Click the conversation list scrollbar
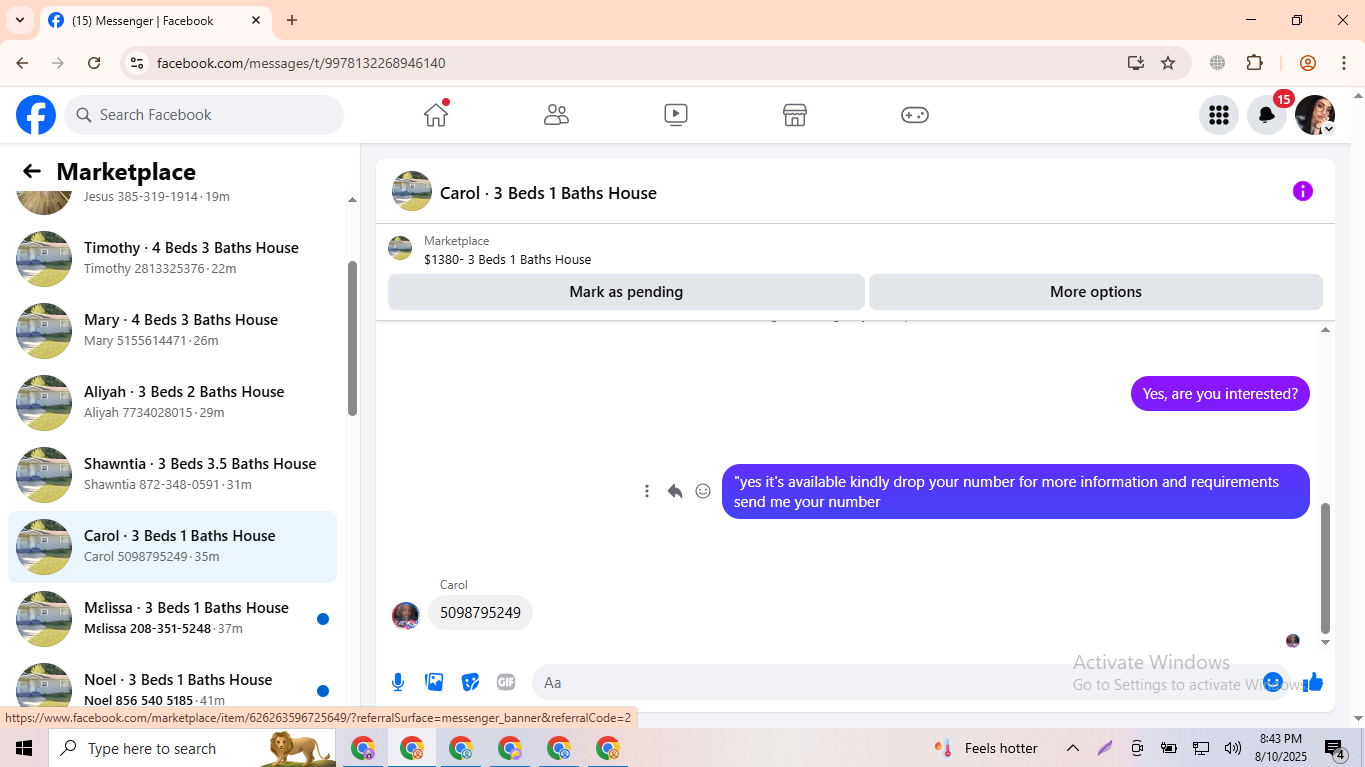 [352, 338]
